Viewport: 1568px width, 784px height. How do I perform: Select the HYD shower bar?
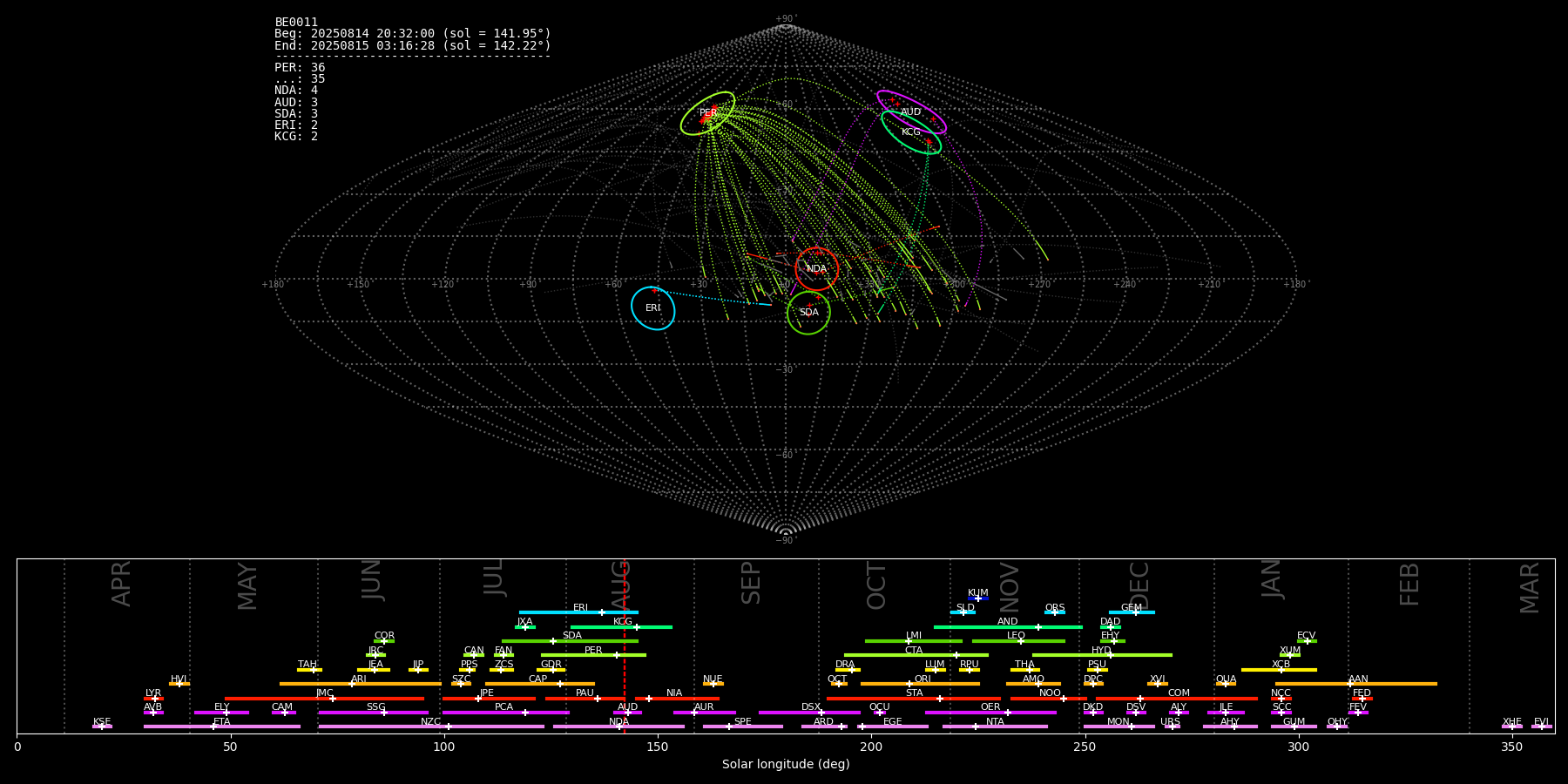pyautogui.click(x=1102, y=655)
